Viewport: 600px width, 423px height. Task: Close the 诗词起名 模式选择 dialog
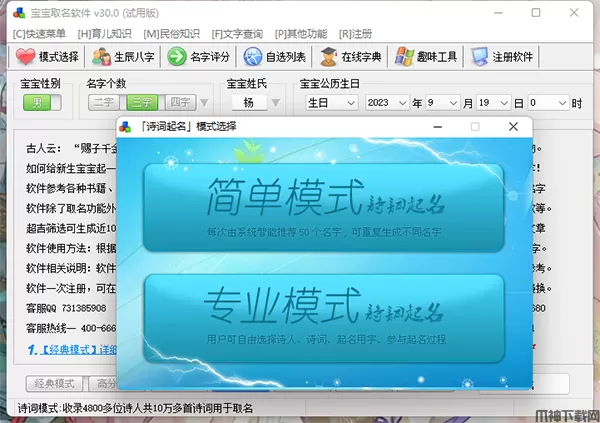514,127
